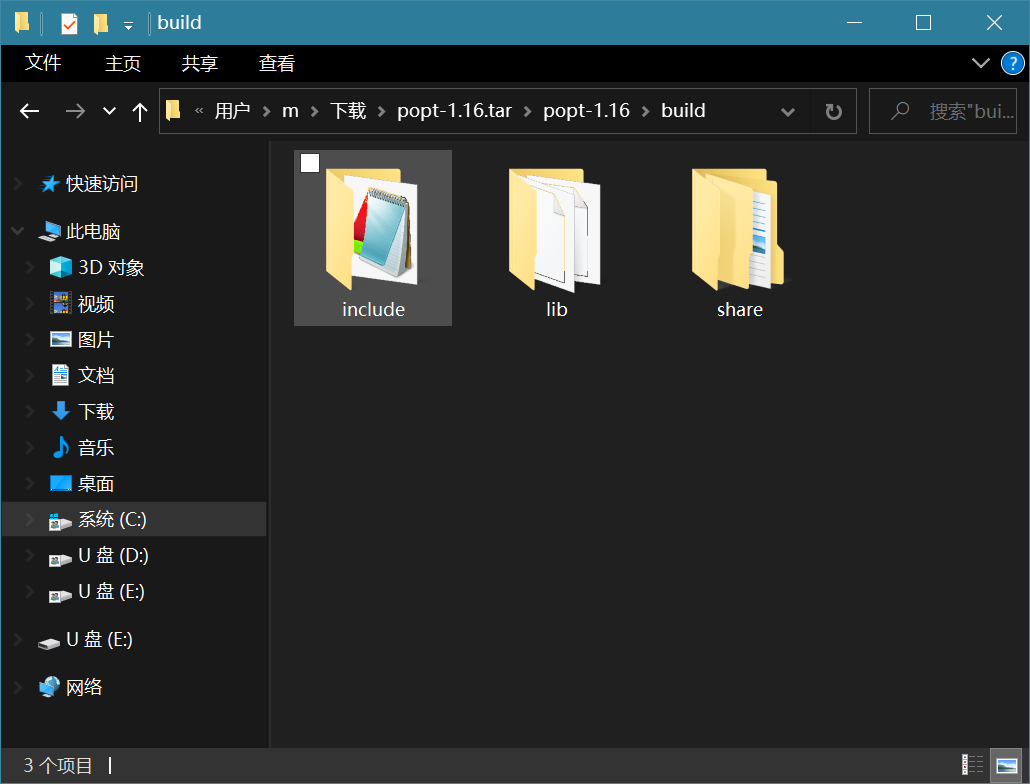Expand the ribbon with chevron arrow

click(x=981, y=64)
